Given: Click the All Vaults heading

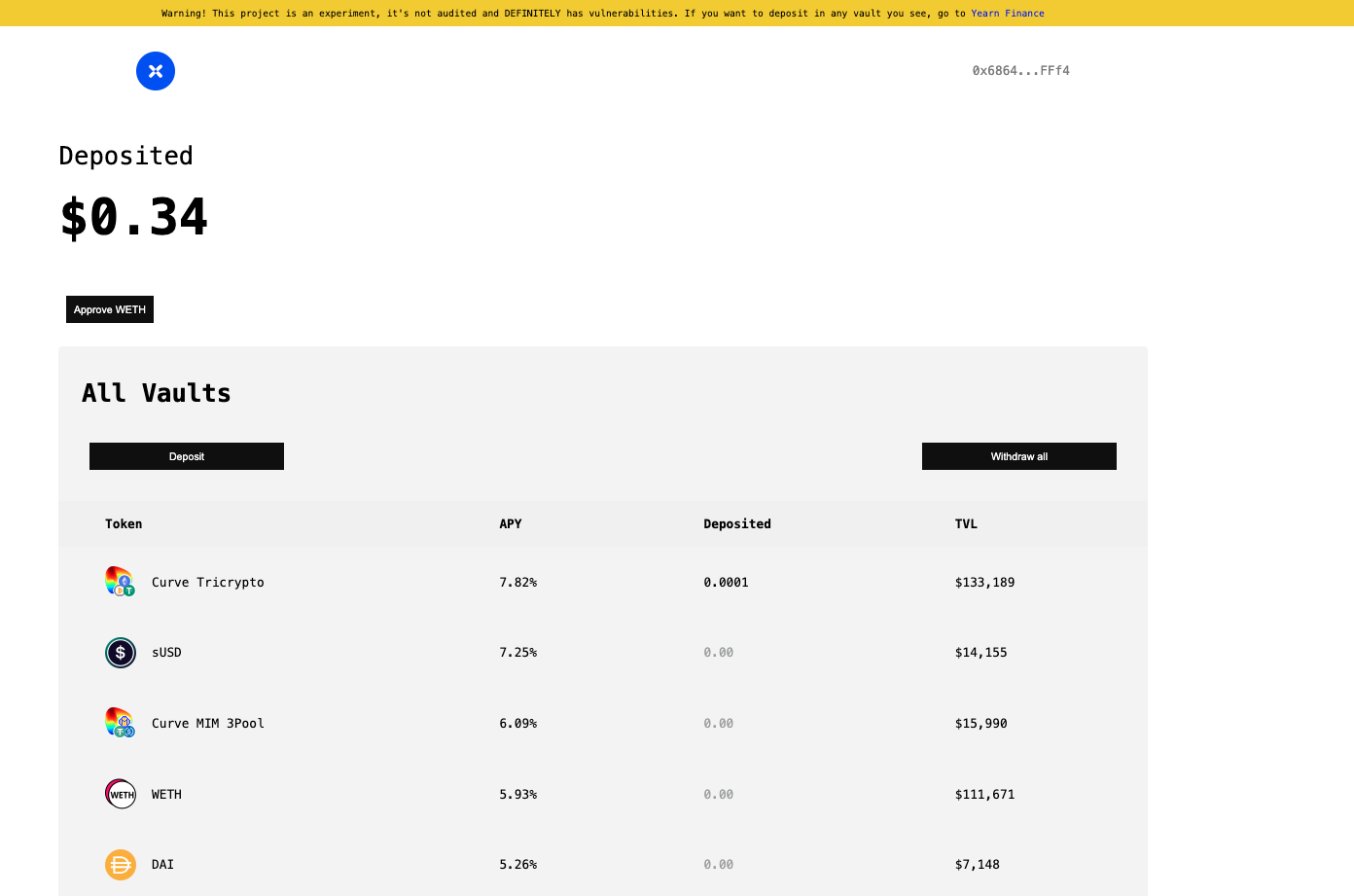Looking at the screenshot, I should click(x=157, y=393).
